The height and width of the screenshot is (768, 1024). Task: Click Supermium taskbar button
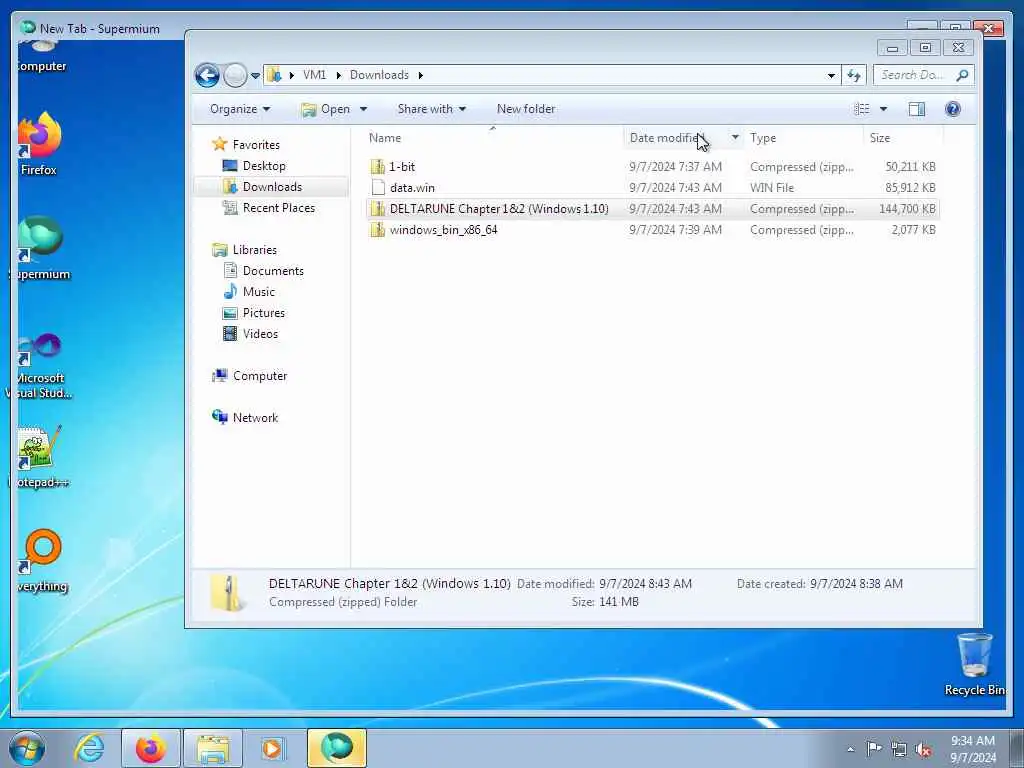coord(337,748)
